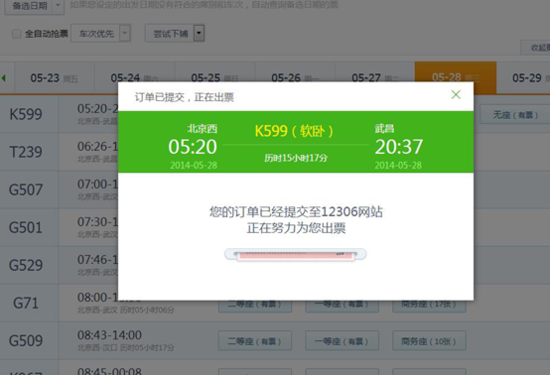Click train number K599 in list
550x375 pixels.
[26, 114]
